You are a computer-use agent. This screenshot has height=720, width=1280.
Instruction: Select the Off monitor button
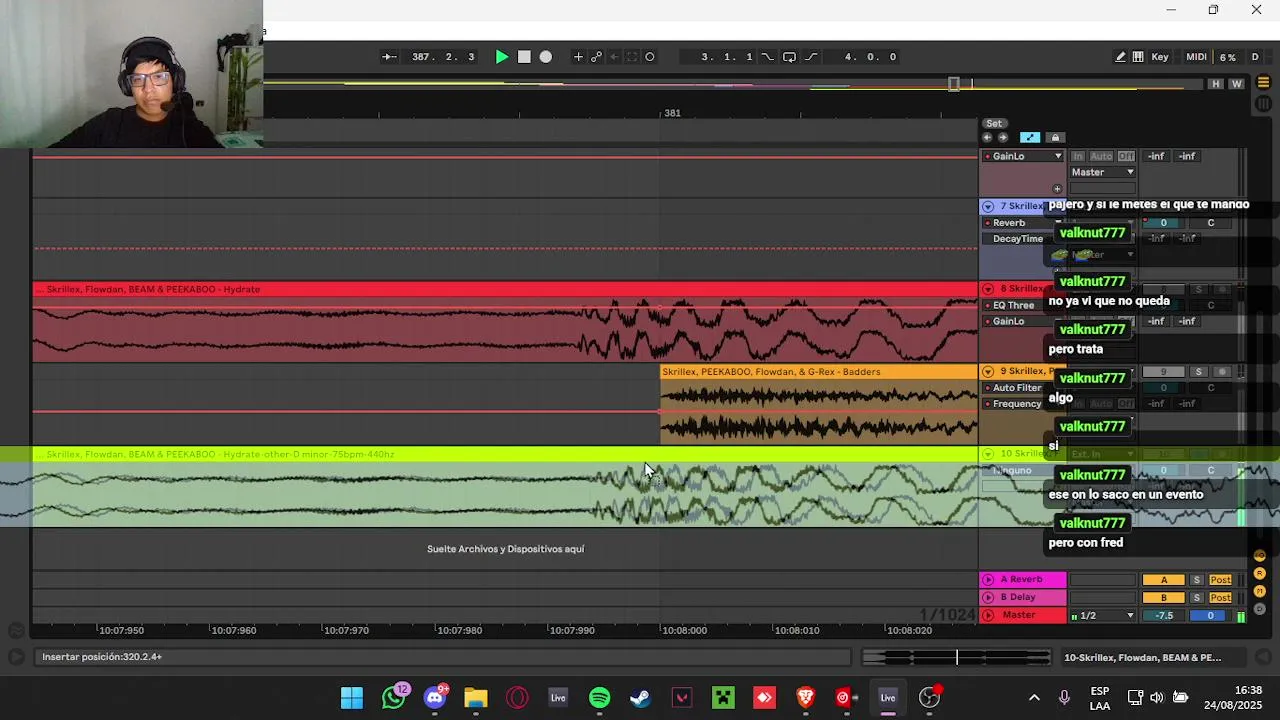[x=1126, y=156]
